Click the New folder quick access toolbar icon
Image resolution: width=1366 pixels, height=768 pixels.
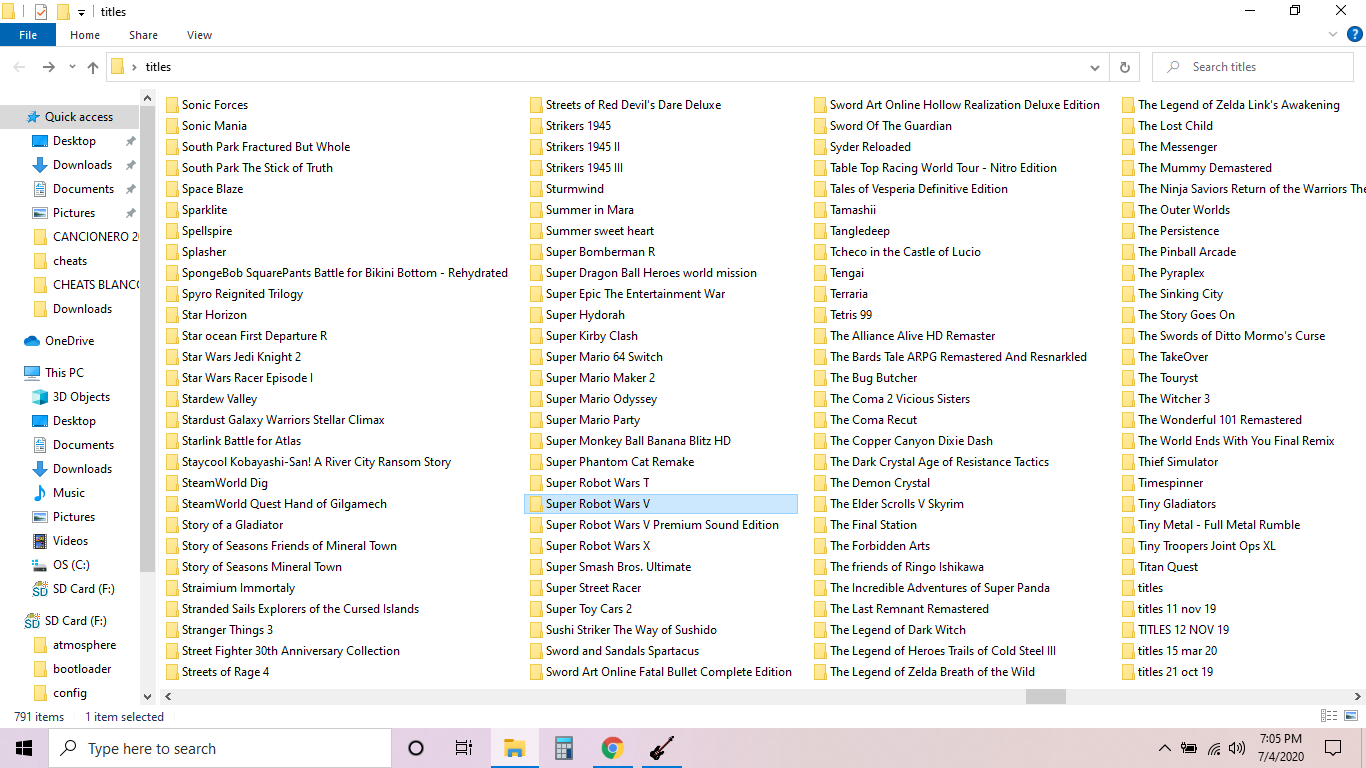(63, 12)
